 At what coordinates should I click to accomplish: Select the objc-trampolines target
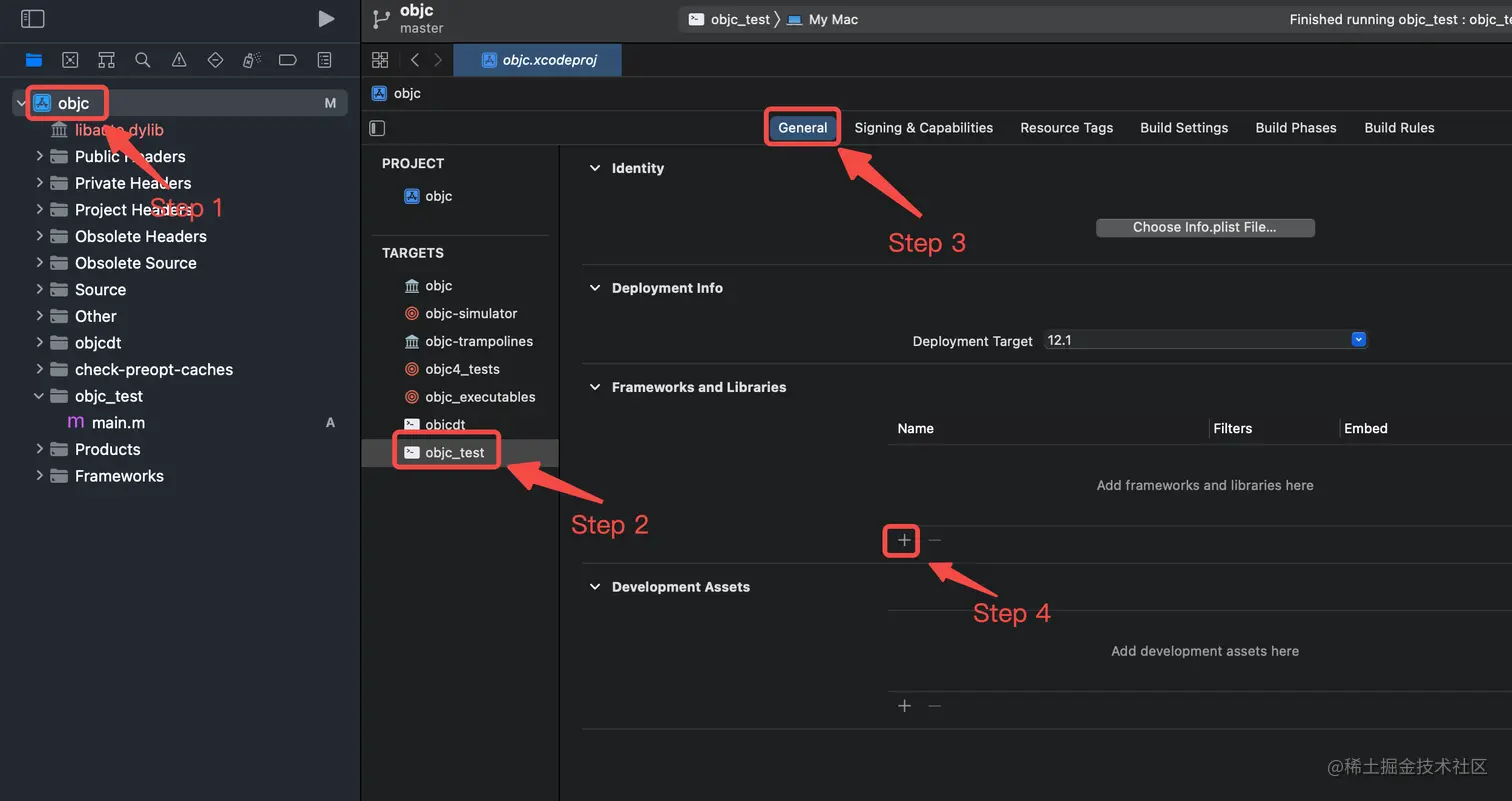coord(468,341)
